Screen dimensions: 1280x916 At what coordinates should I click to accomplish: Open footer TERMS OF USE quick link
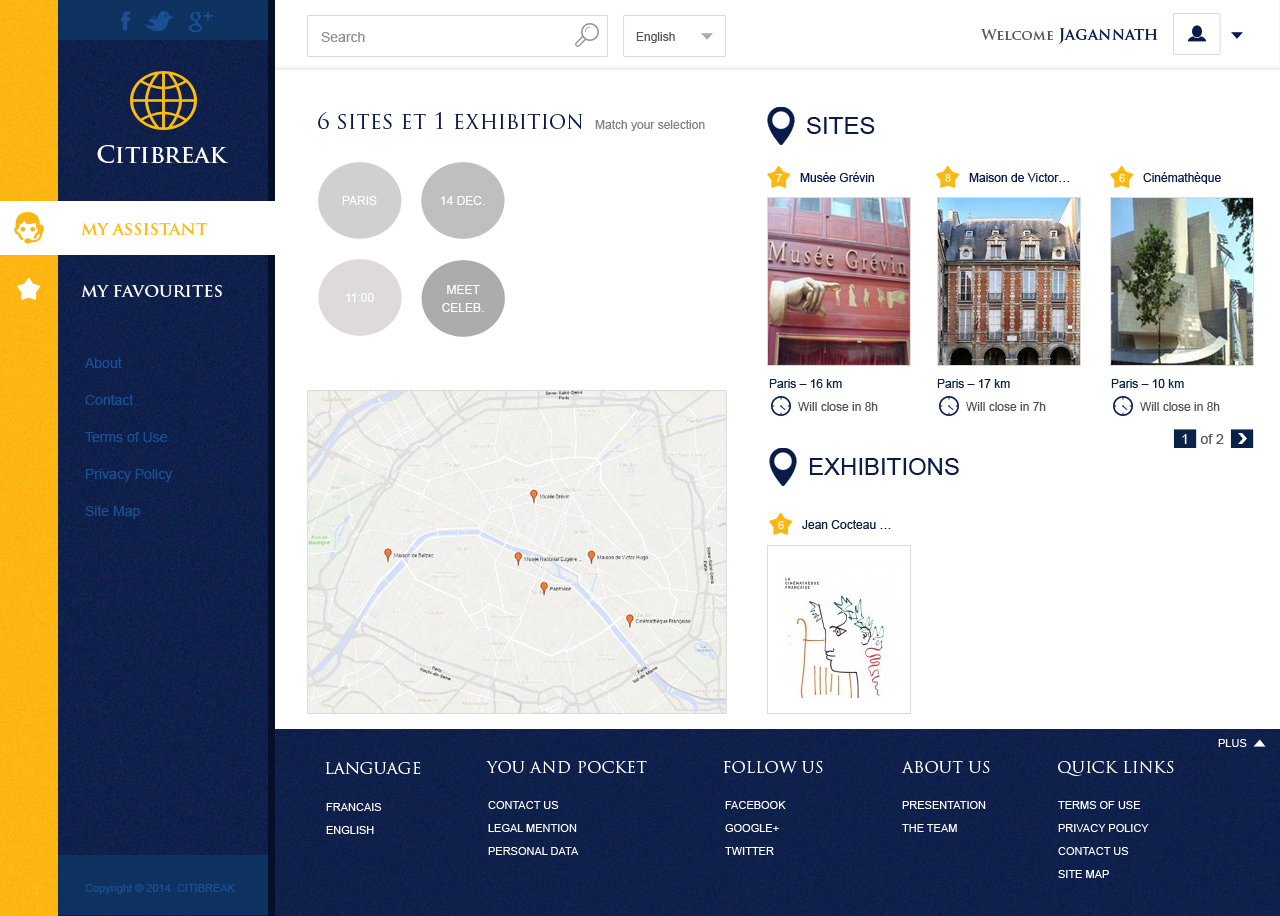1099,805
